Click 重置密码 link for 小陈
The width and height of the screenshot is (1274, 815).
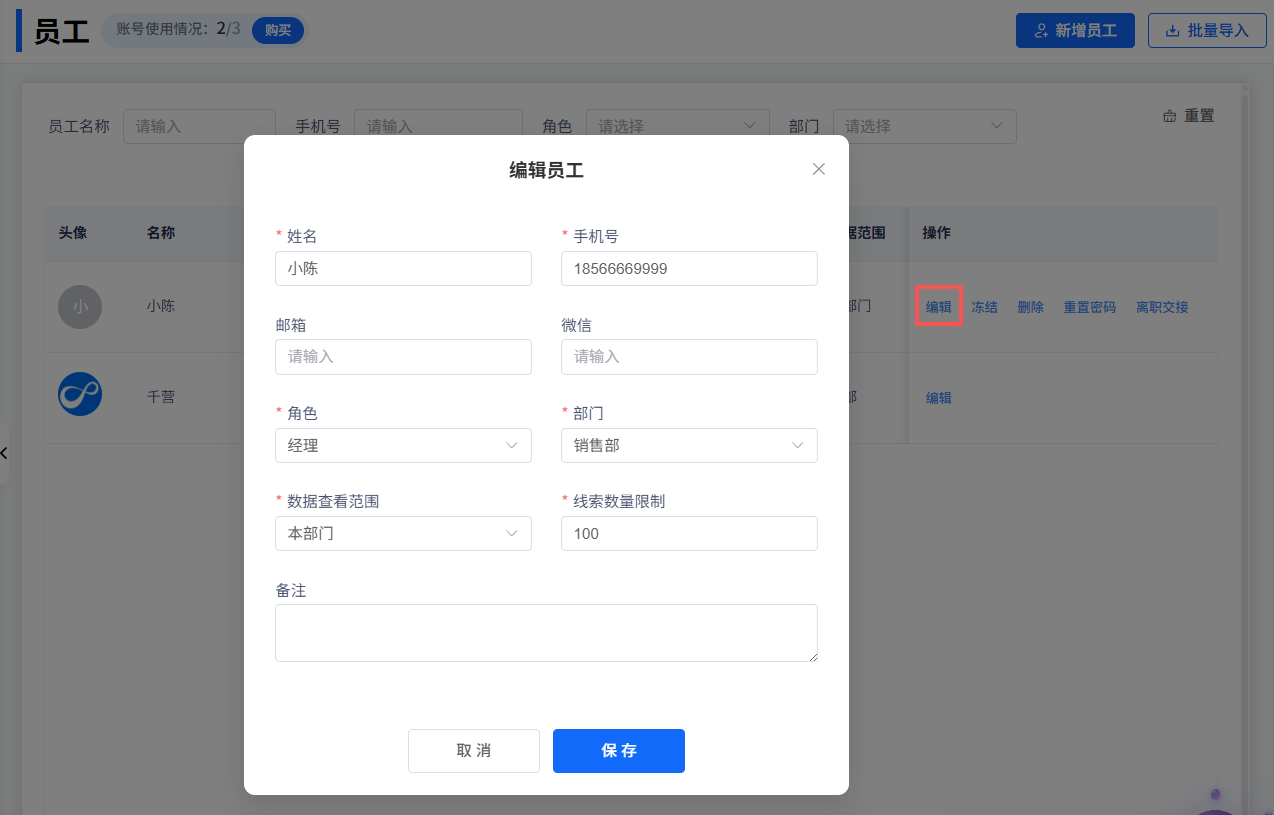tap(1089, 307)
